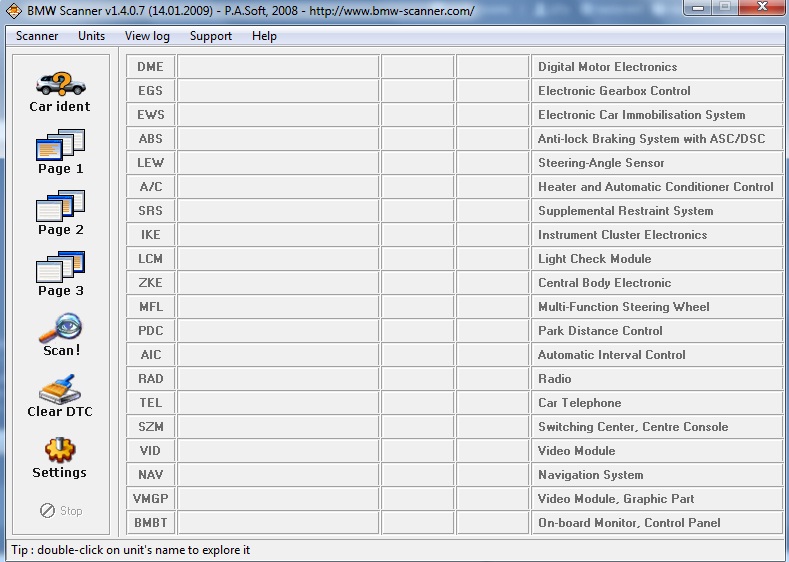Click 'On-board Monitor, Control Panel' text
The image size is (789, 562).
coord(629,523)
